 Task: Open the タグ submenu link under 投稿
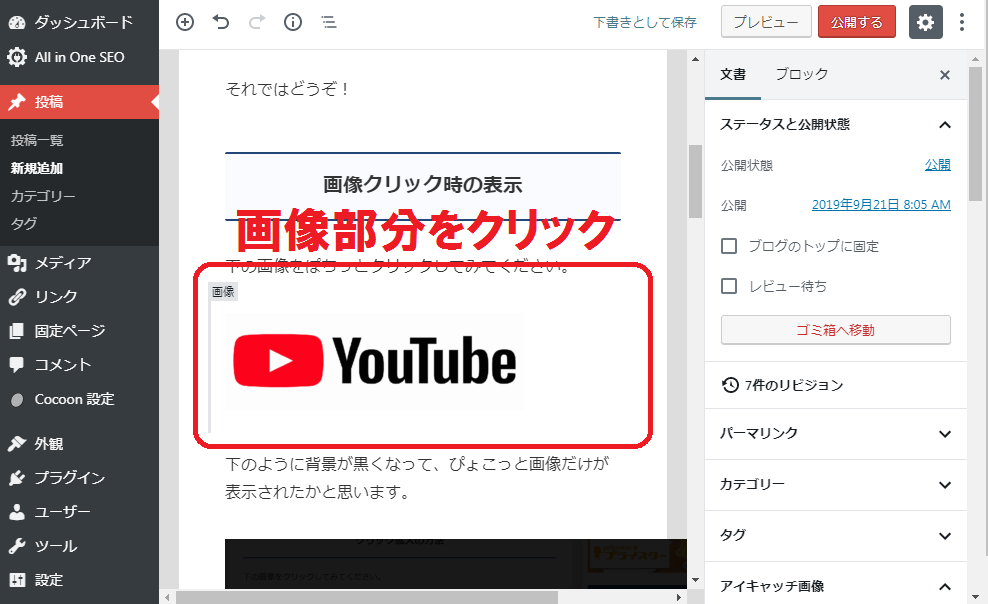(x=24, y=224)
